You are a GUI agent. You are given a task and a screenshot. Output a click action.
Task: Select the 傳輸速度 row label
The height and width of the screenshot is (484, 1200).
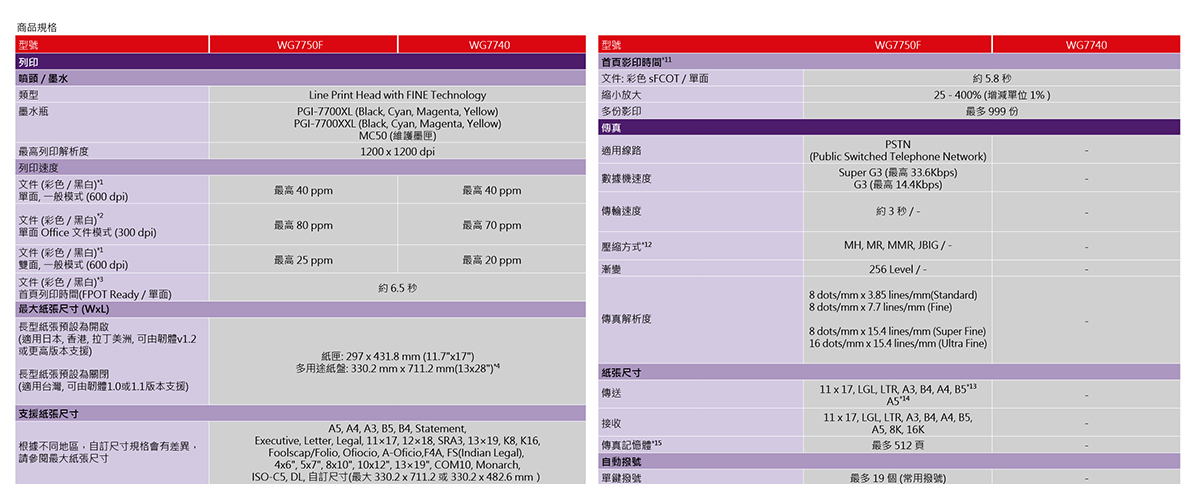click(621, 211)
